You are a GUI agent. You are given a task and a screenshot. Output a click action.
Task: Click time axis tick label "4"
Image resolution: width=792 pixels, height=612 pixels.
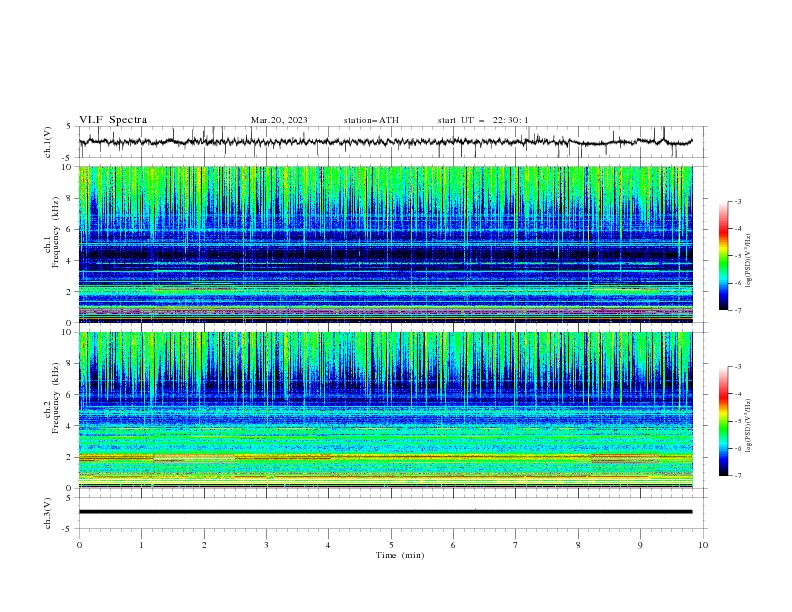328,545
